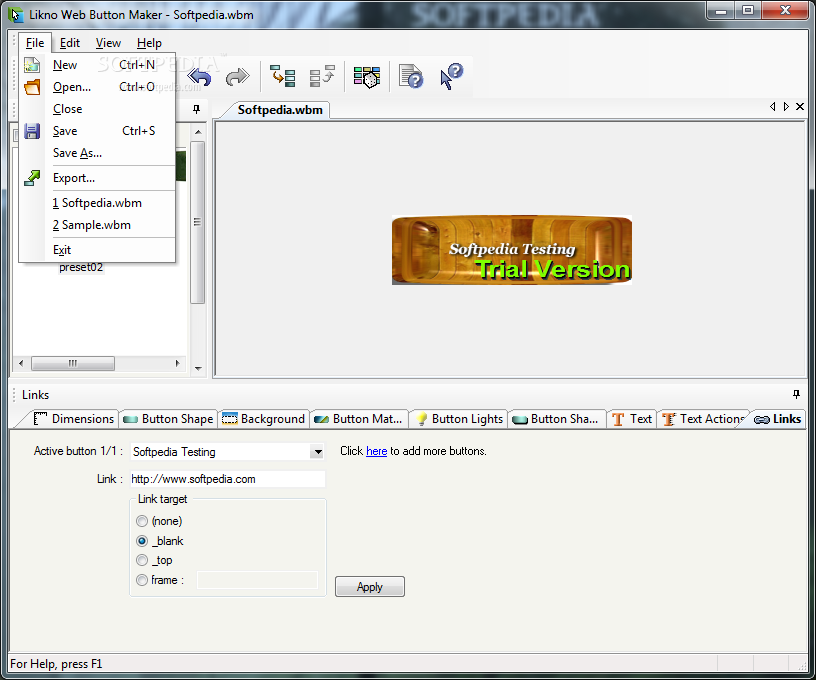816x680 pixels.
Task: Switch to the Links tab
Action: (777, 419)
